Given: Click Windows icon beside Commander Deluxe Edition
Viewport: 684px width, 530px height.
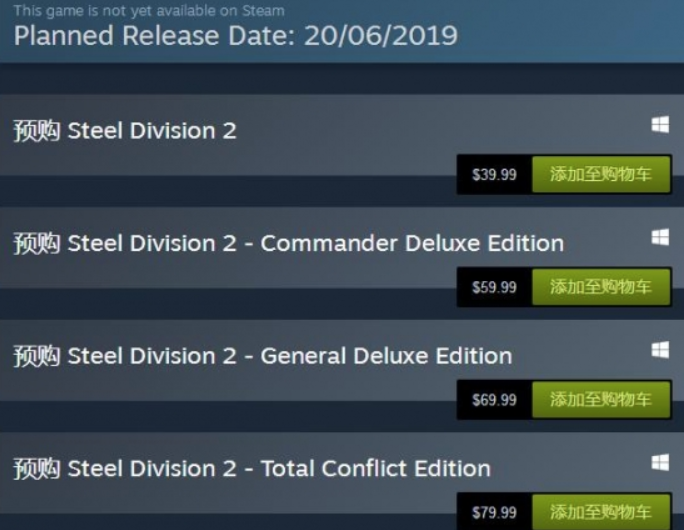Looking at the screenshot, I should (x=660, y=237).
